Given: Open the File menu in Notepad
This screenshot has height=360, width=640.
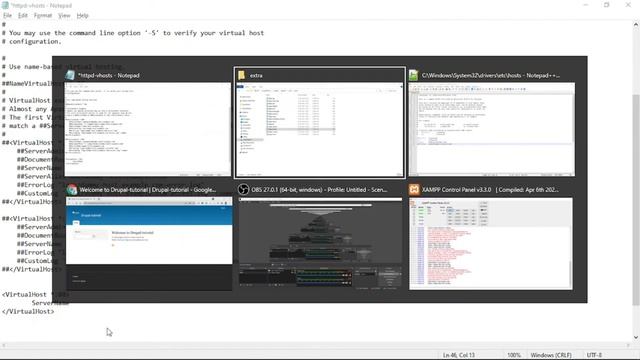Looking at the screenshot, I should click(x=7, y=16).
